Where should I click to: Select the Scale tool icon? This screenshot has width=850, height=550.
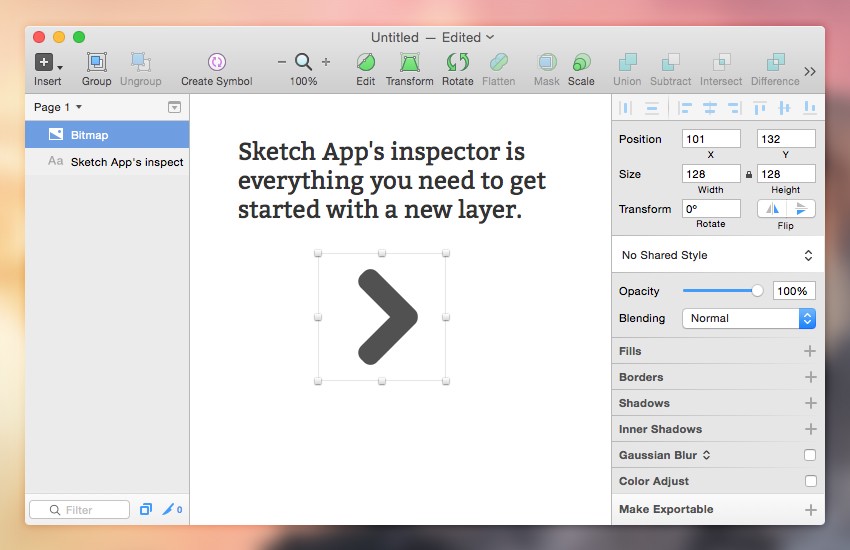coord(581,63)
